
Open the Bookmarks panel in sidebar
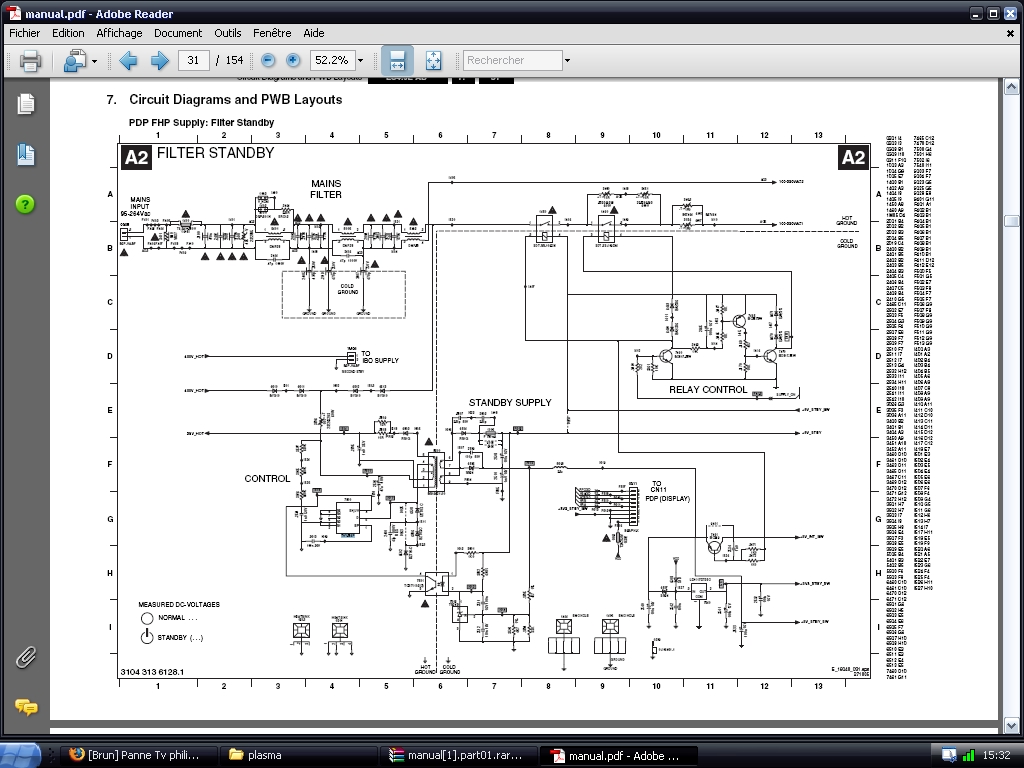(26, 155)
